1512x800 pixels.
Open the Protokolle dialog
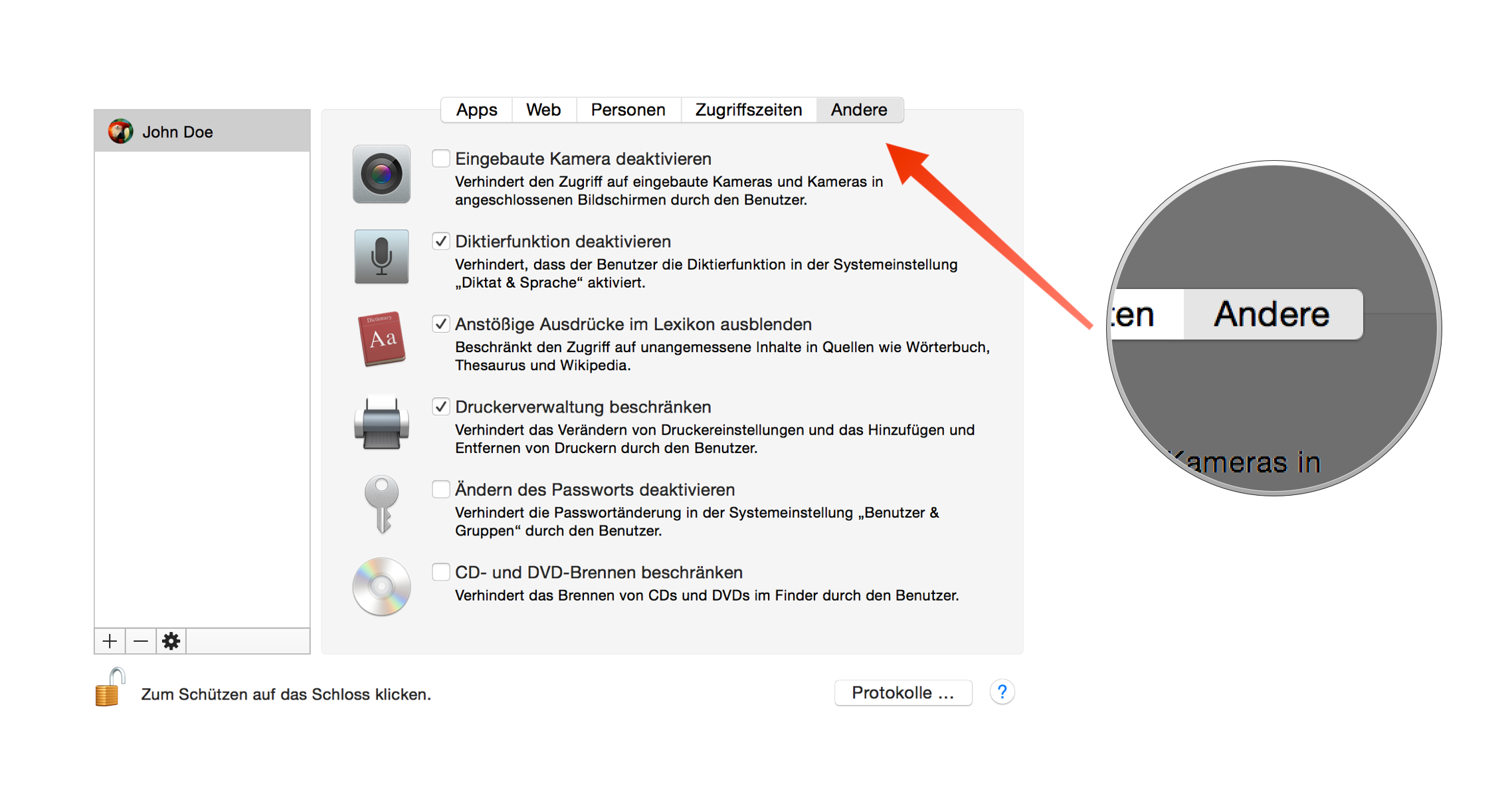tap(902, 692)
